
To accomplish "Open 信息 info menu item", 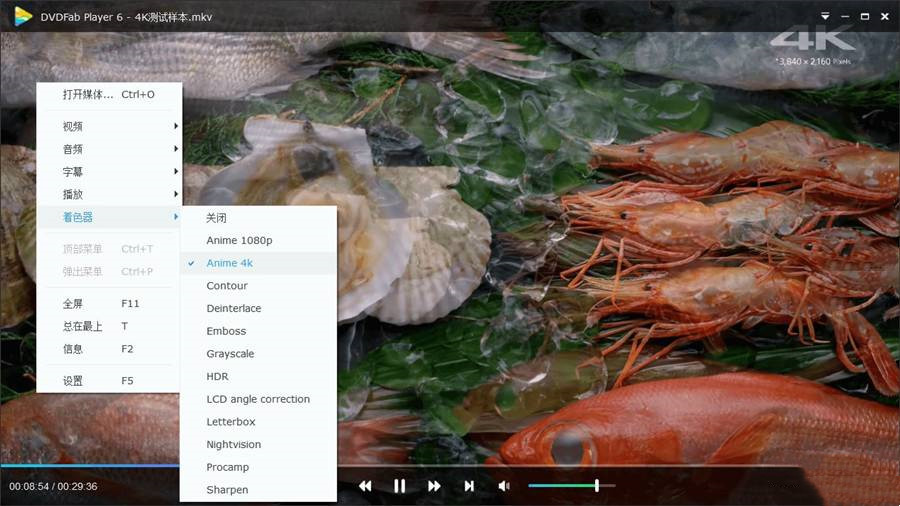I will pos(109,349).
